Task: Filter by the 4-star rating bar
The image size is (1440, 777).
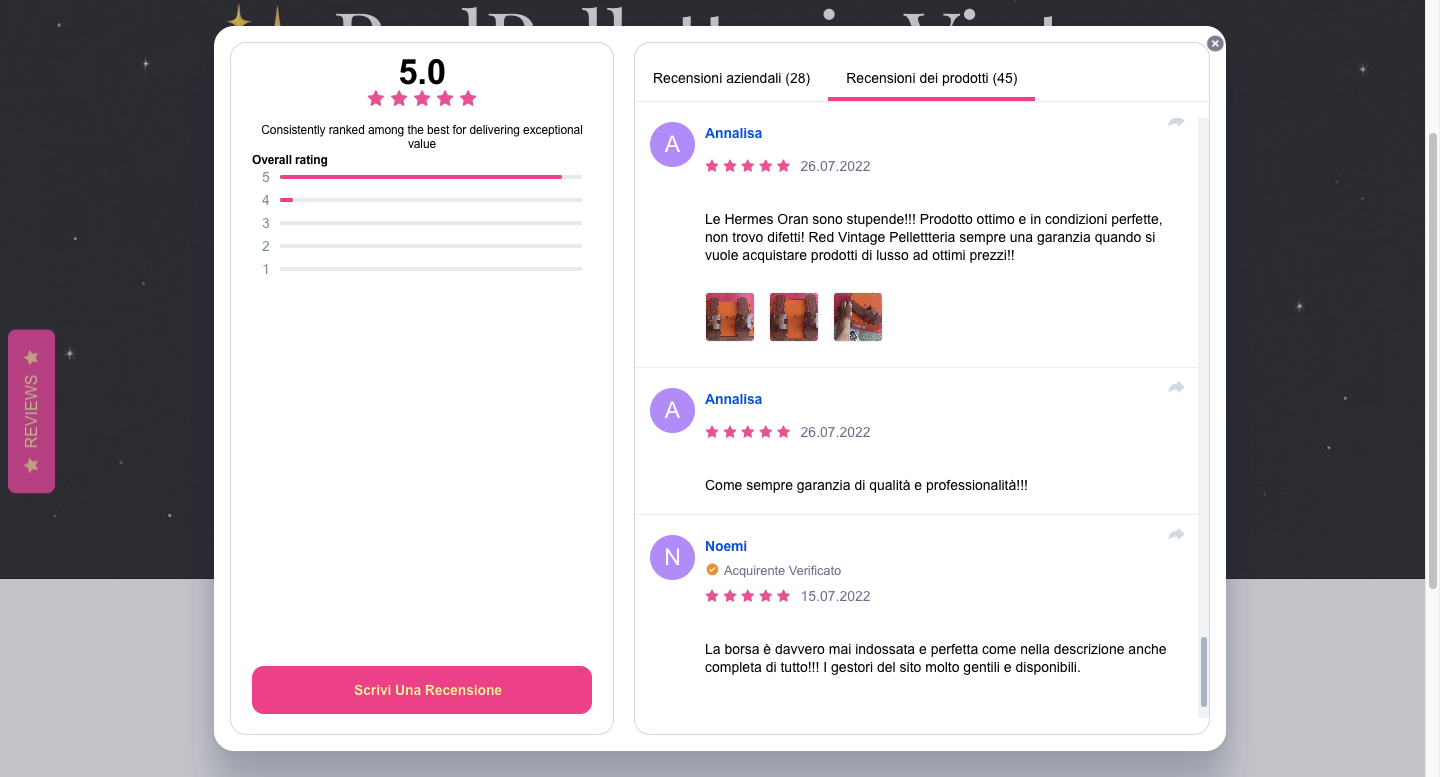Action: [x=431, y=200]
